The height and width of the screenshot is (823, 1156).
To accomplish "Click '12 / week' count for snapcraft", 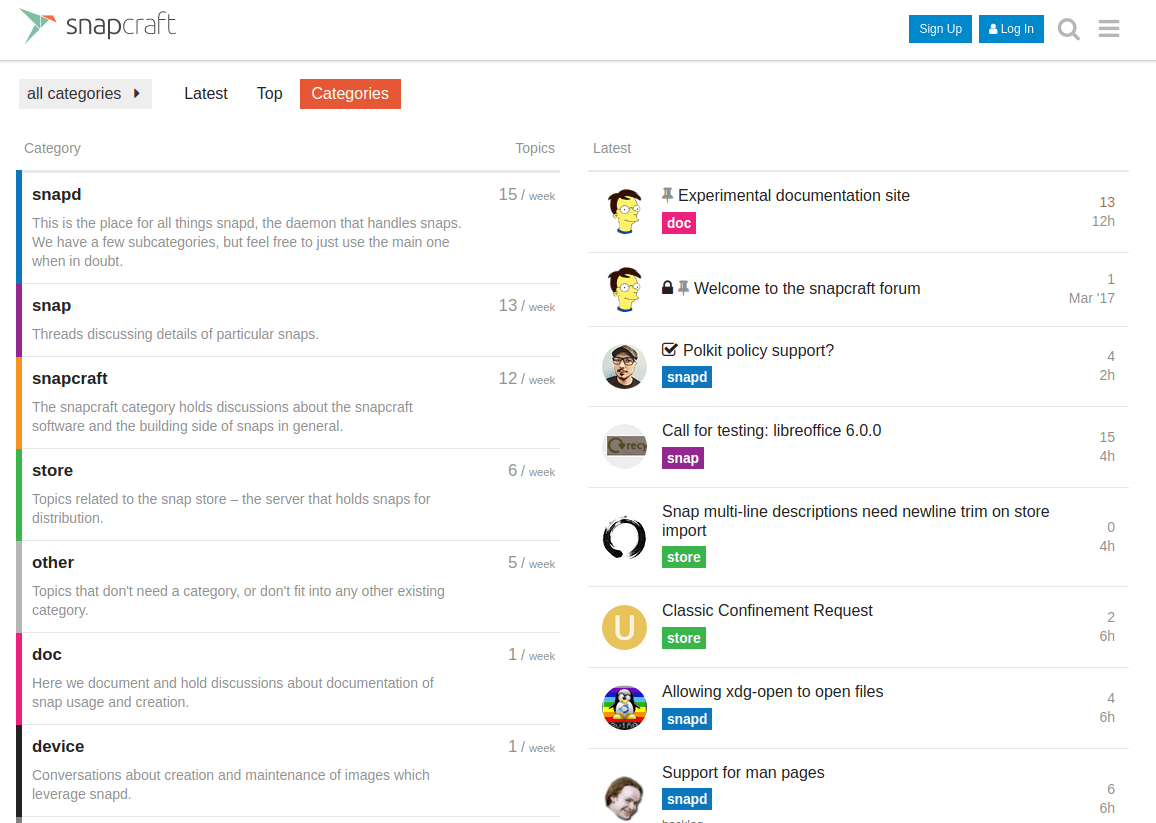I will [x=526, y=378].
